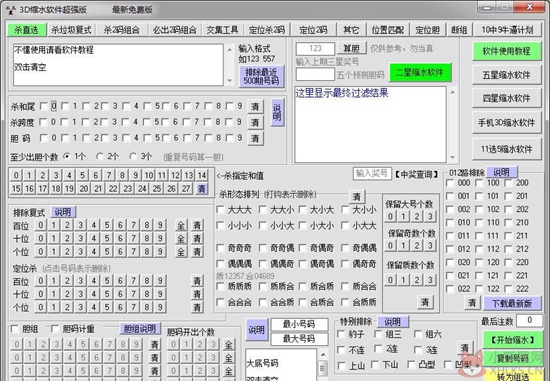Click 0 under 保留质数个数
This screenshot has width=550, height=381.
pyautogui.click(x=390, y=280)
